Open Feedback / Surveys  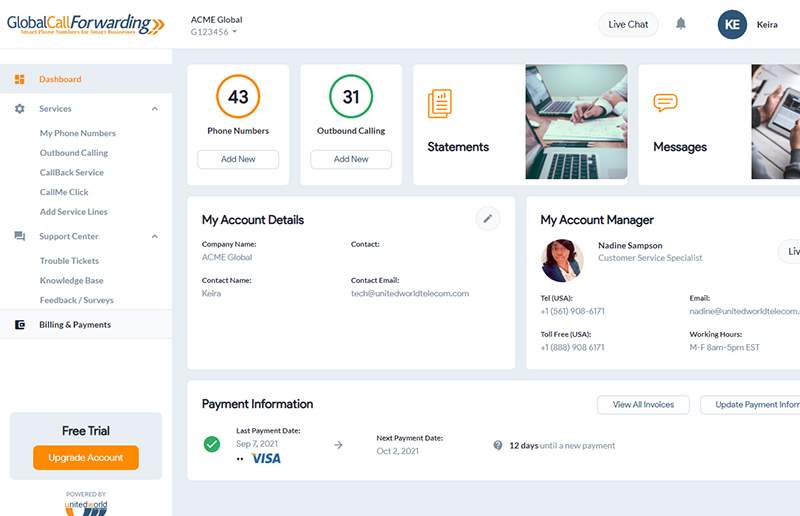[x=77, y=300]
